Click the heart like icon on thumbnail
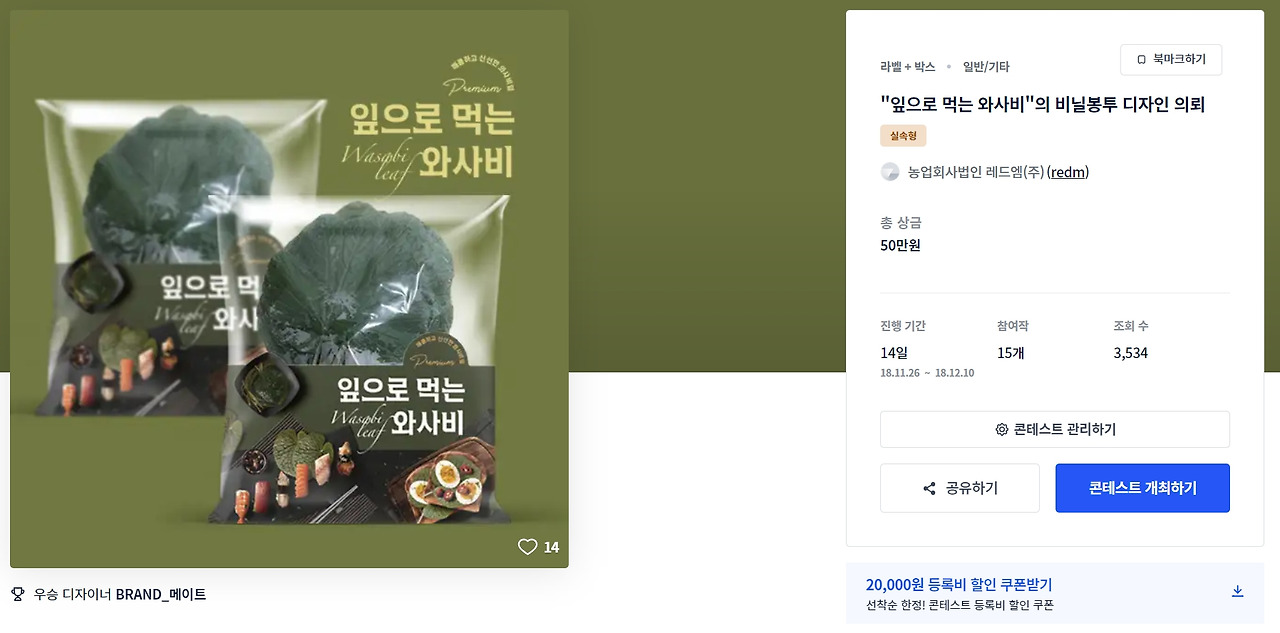This screenshot has height=633, width=1280. (x=527, y=547)
